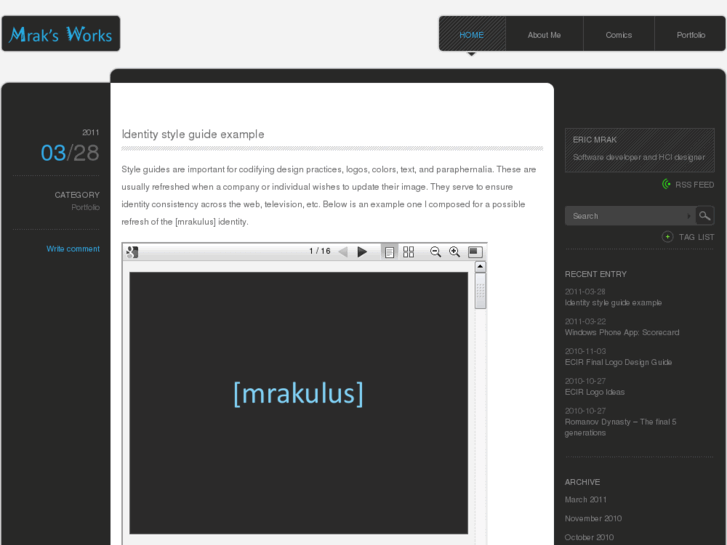Image resolution: width=727 pixels, height=545 pixels.
Task: Open the Portfolio category link
Action: point(85,207)
